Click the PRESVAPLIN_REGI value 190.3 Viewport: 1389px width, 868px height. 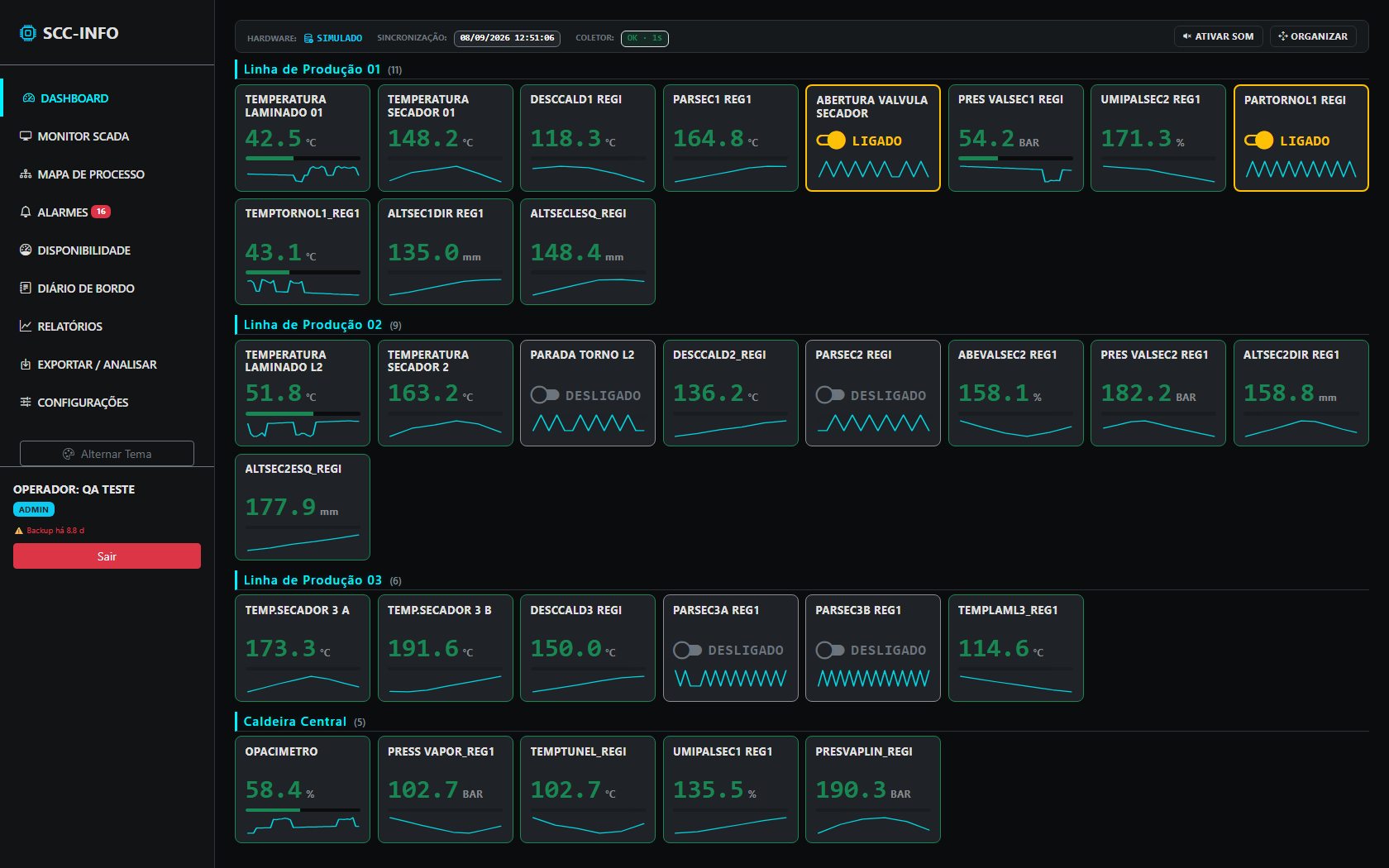[851, 790]
